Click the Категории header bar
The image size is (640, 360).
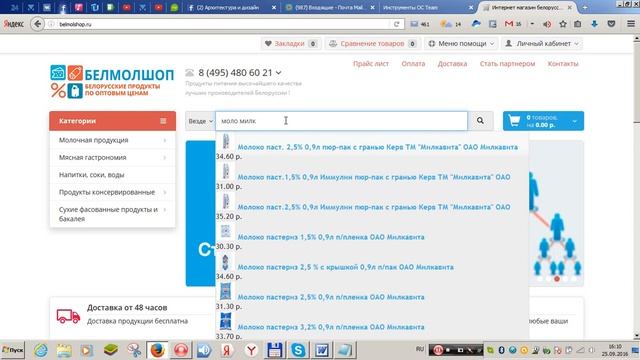click(x=112, y=121)
